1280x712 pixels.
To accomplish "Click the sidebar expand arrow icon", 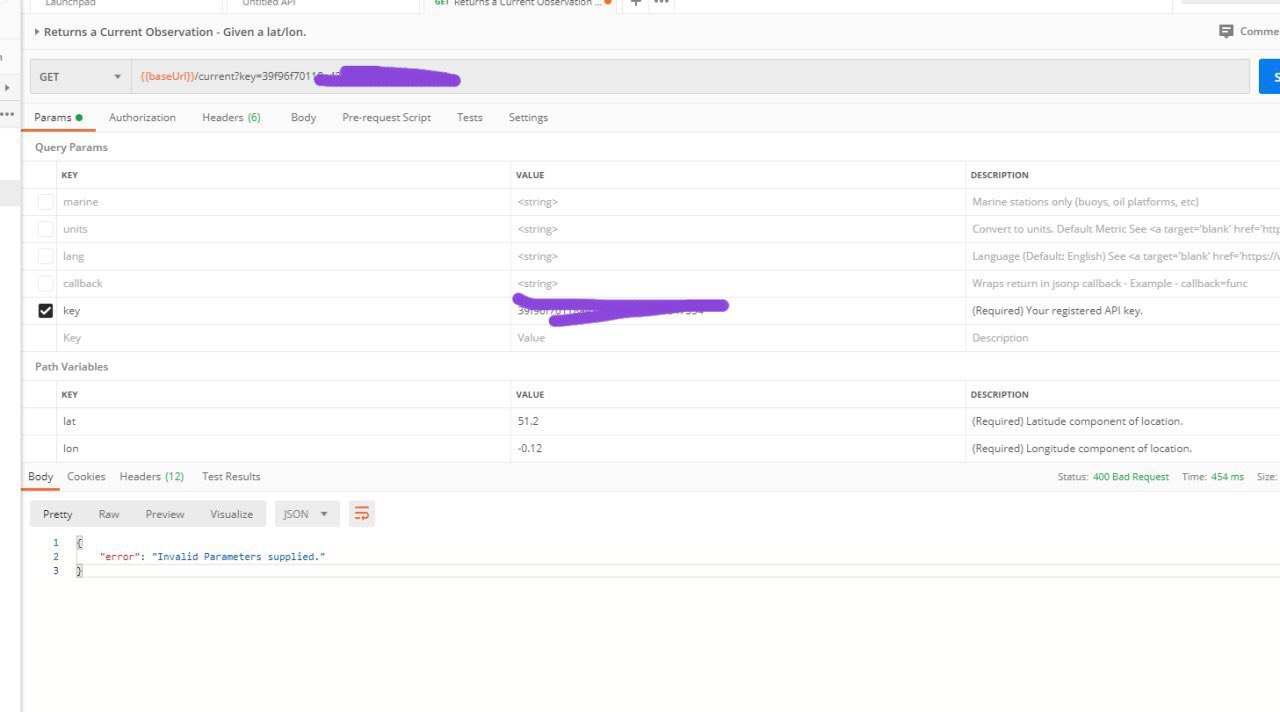I will (7, 88).
